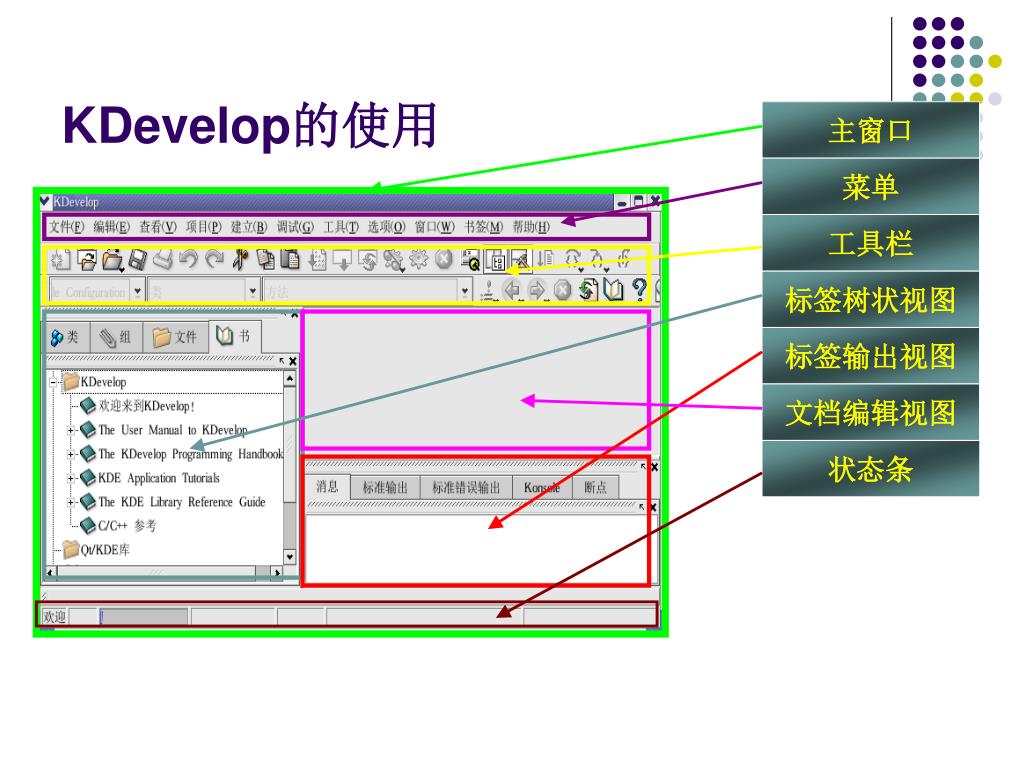Switch to the 标准输出 tab
The width and height of the screenshot is (1024, 768).
(x=385, y=488)
